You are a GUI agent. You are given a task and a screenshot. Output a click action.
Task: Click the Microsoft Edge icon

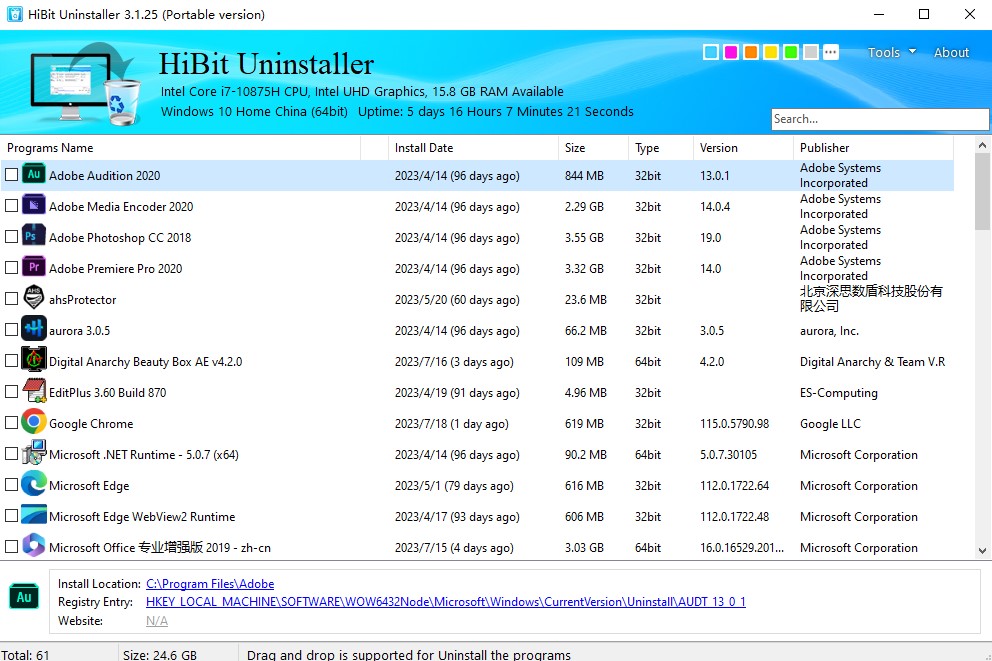[34, 485]
